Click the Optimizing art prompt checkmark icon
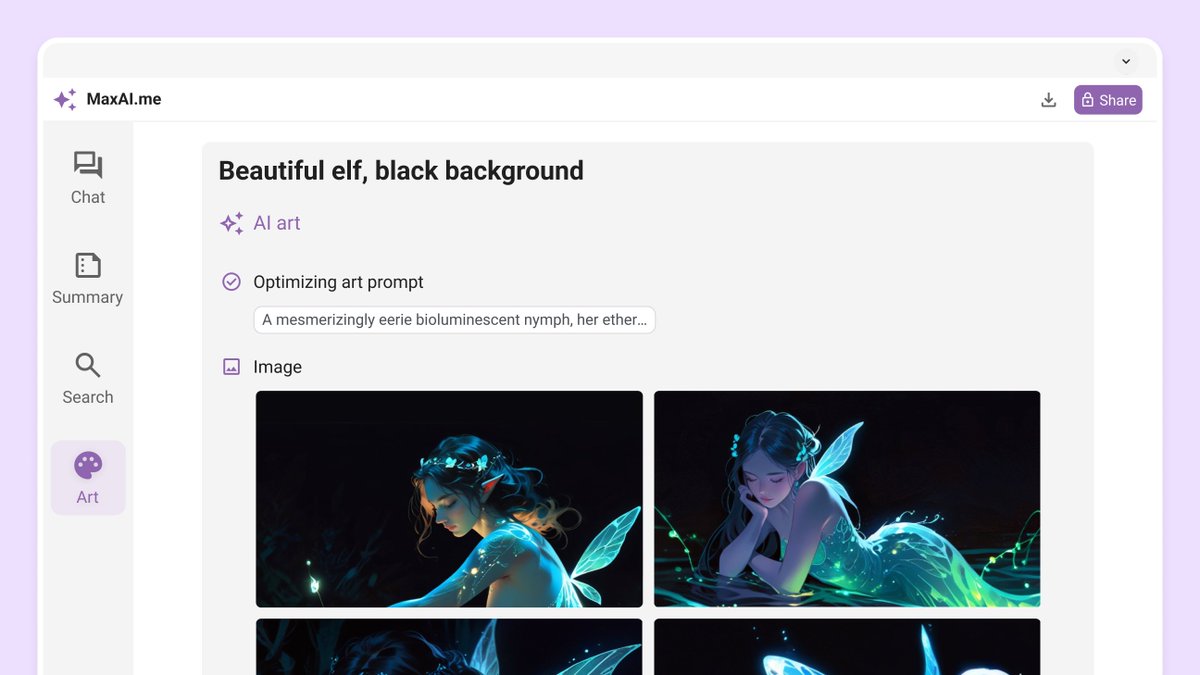 tap(231, 282)
